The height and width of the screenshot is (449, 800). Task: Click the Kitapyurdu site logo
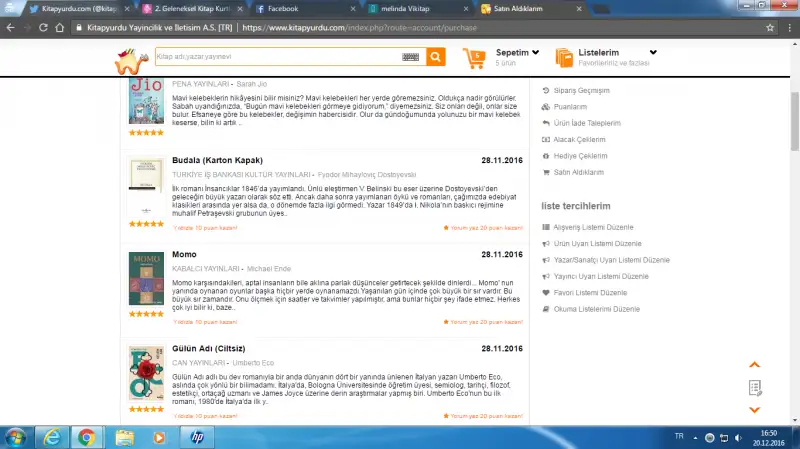pos(129,58)
